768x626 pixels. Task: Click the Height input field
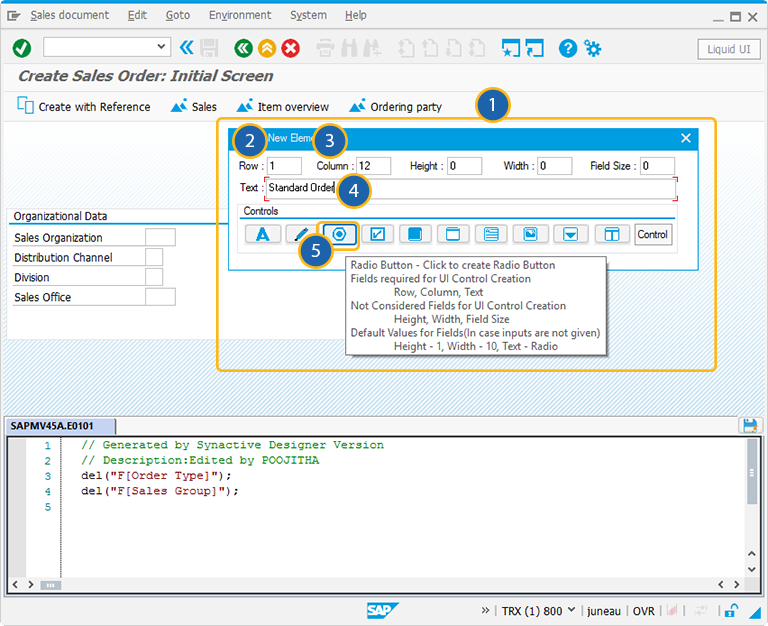(464, 166)
